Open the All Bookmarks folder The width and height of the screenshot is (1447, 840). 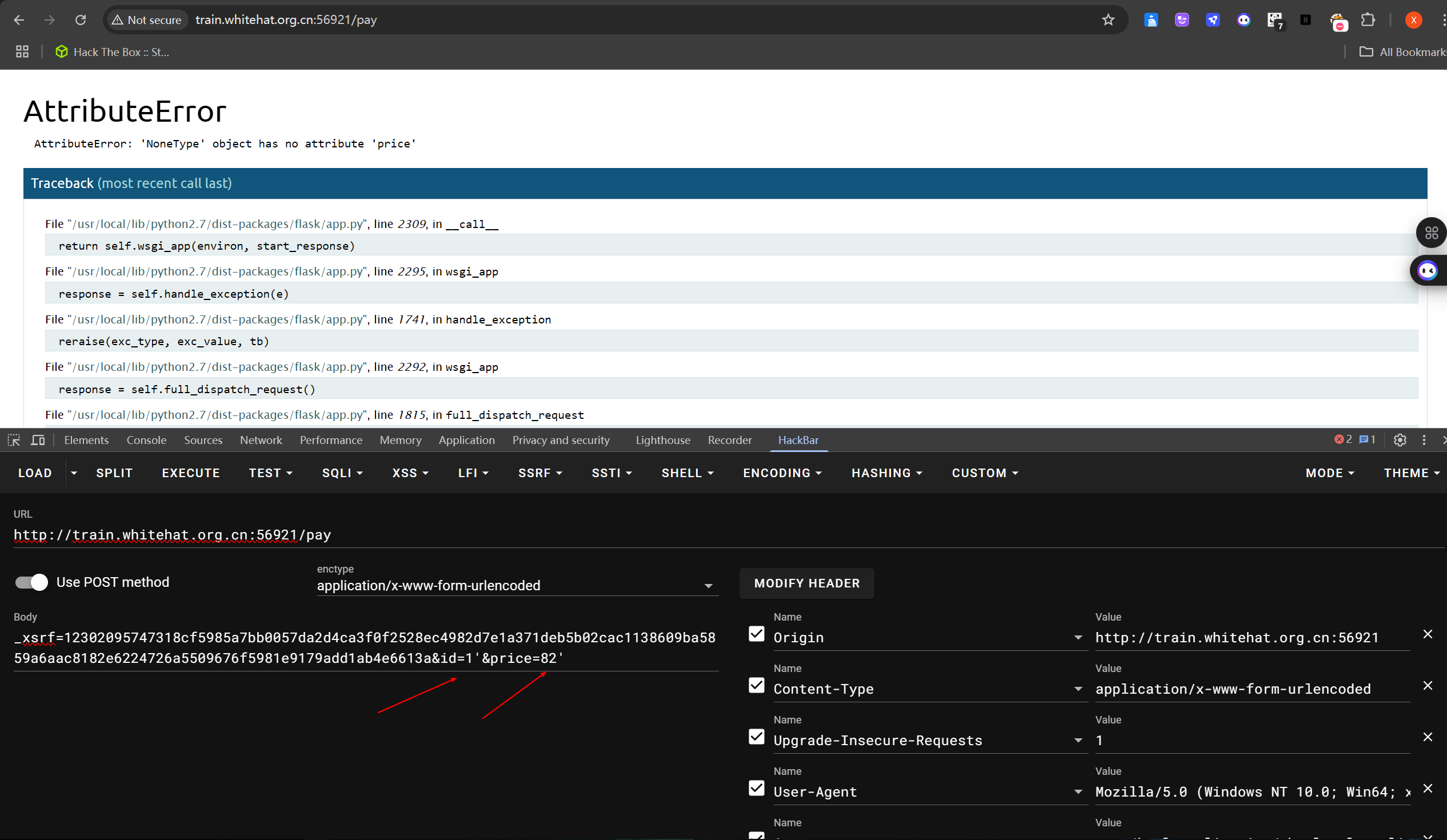point(1402,51)
